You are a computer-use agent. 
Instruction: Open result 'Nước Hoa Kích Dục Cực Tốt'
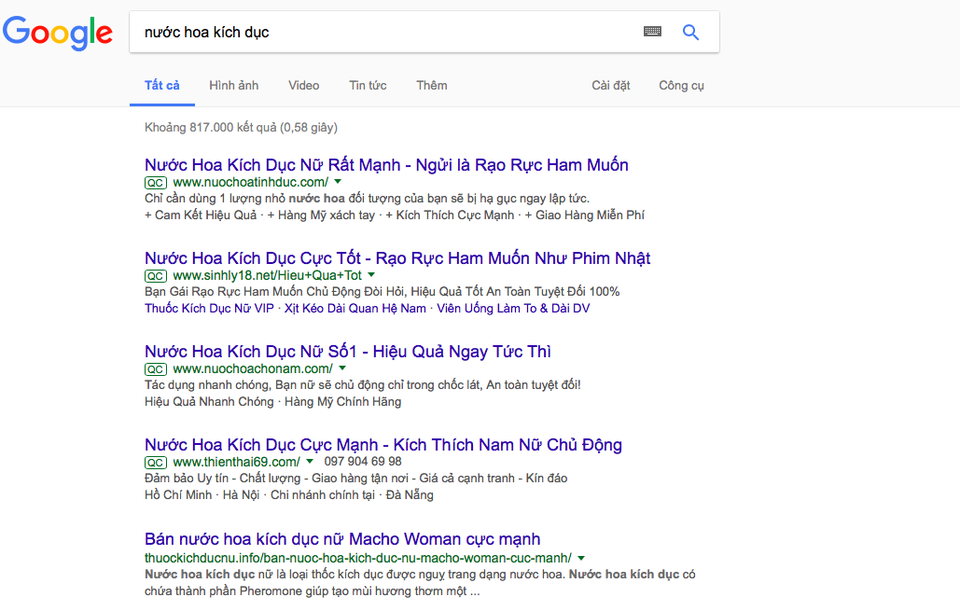click(x=397, y=258)
